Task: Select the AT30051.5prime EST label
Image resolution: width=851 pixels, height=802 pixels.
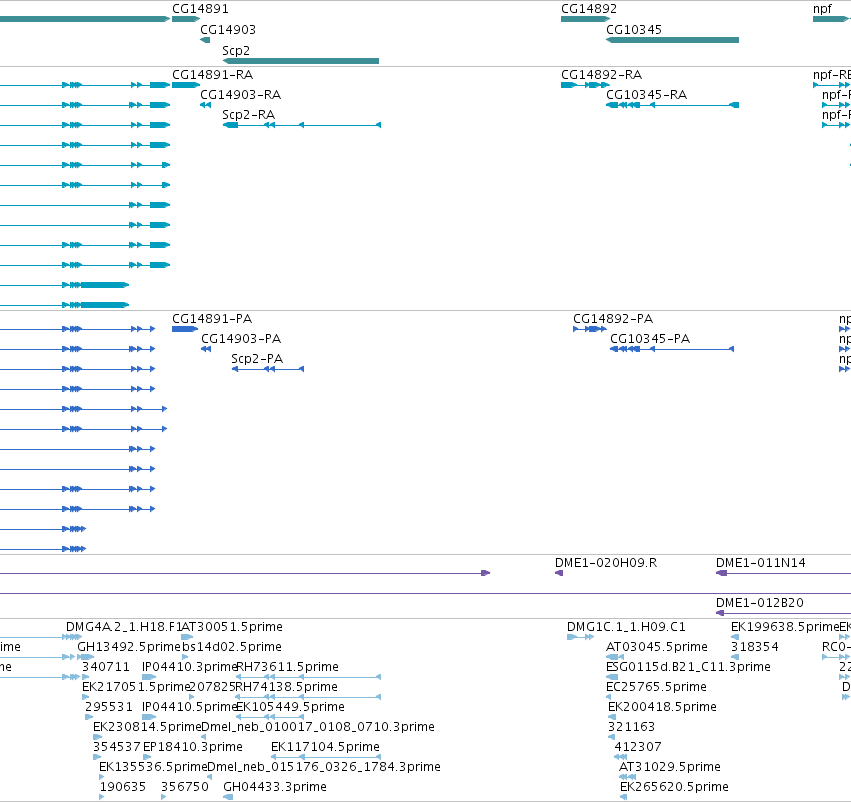Action: (x=232, y=627)
